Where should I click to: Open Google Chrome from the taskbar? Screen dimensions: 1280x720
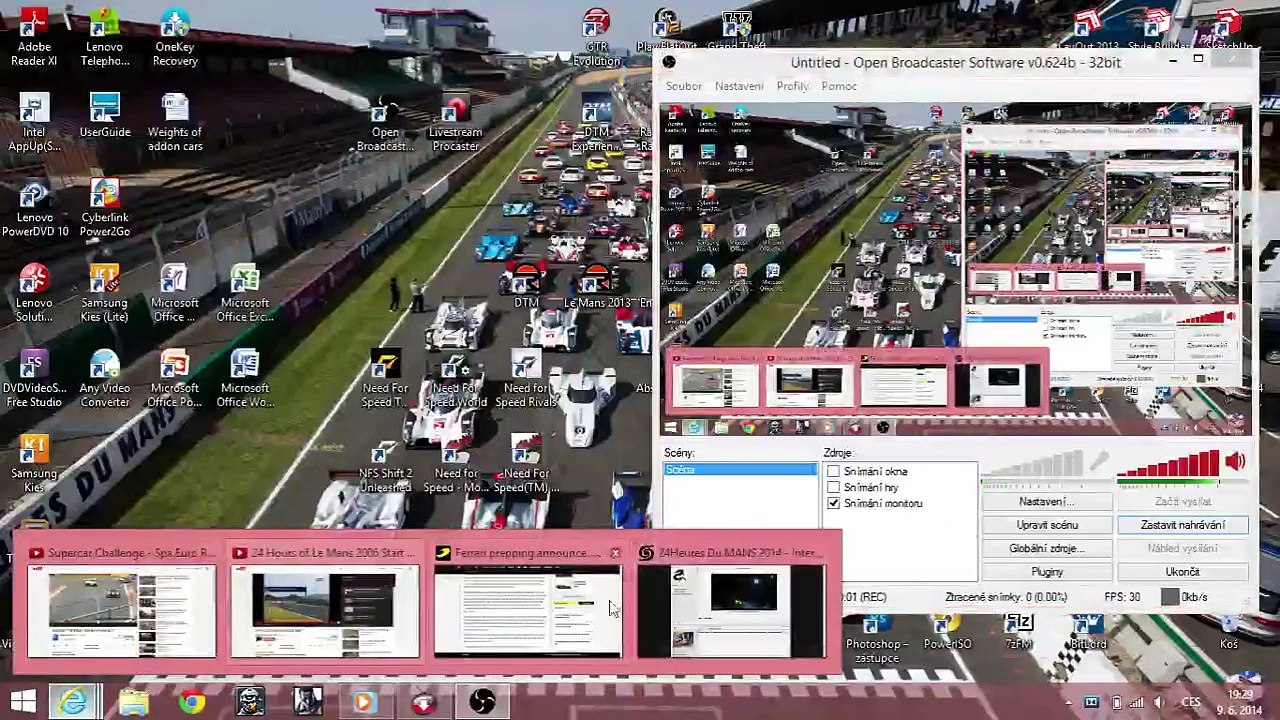(191, 702)
